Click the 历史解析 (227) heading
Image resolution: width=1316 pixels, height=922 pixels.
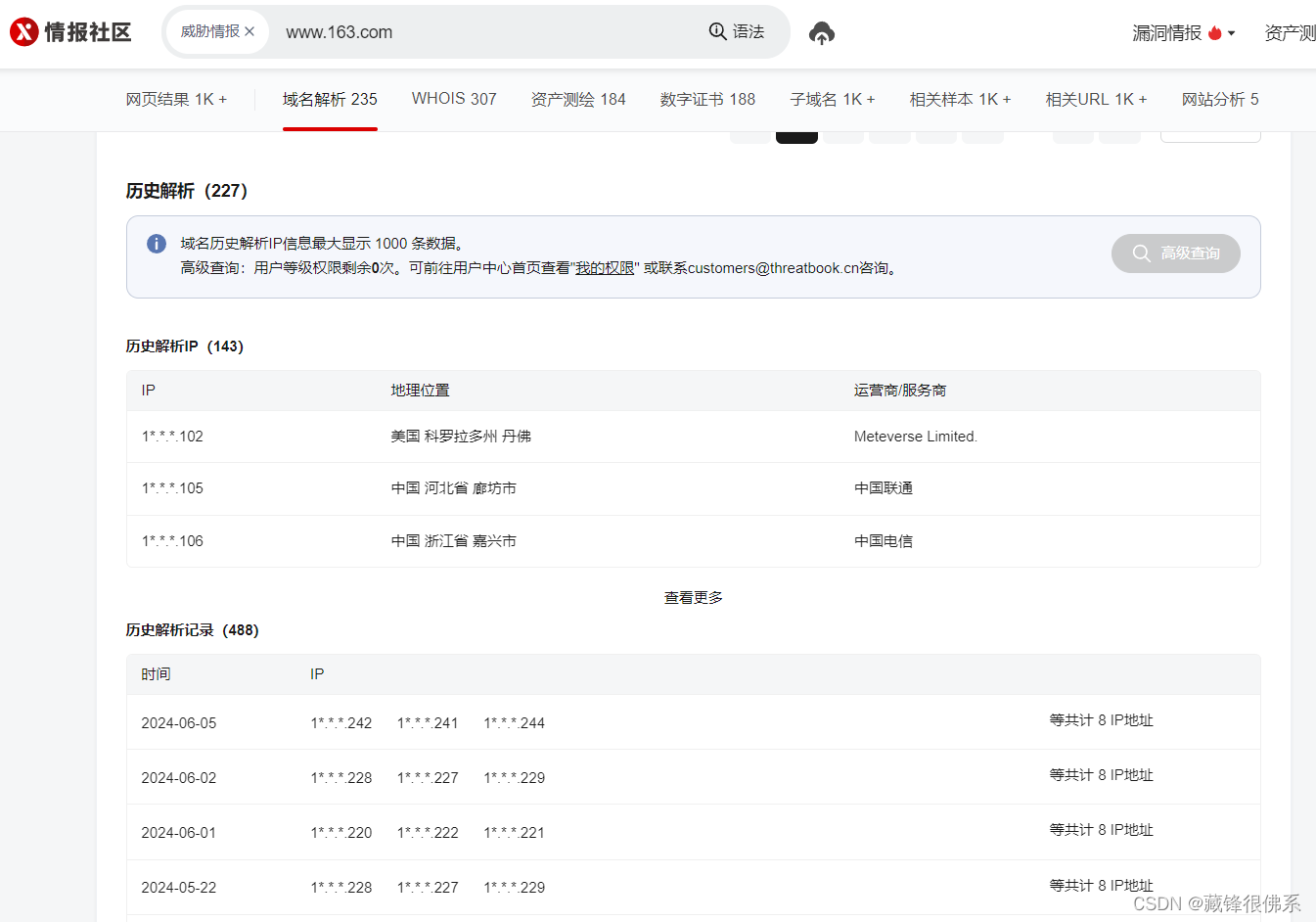pos(187,191)
